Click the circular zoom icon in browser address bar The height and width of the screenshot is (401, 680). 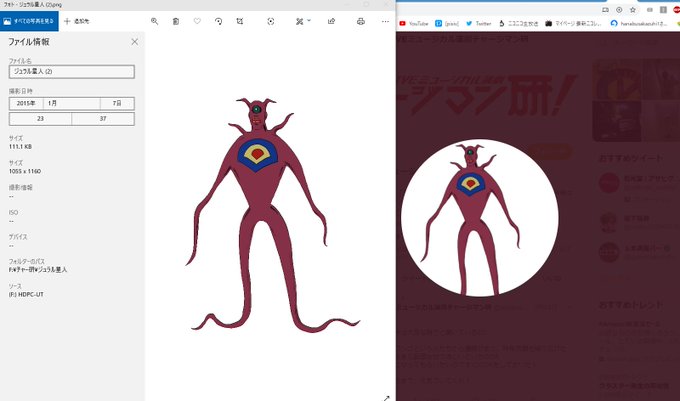click(x=619, y=10)
